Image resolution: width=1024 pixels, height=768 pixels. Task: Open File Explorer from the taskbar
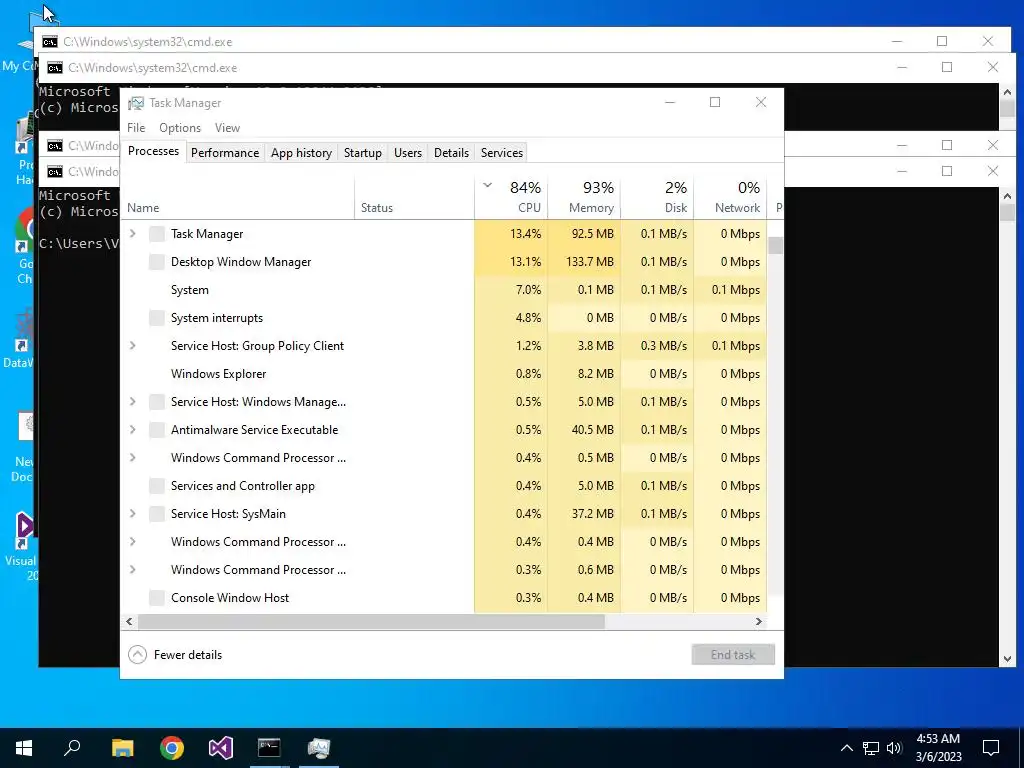point(122,748)
